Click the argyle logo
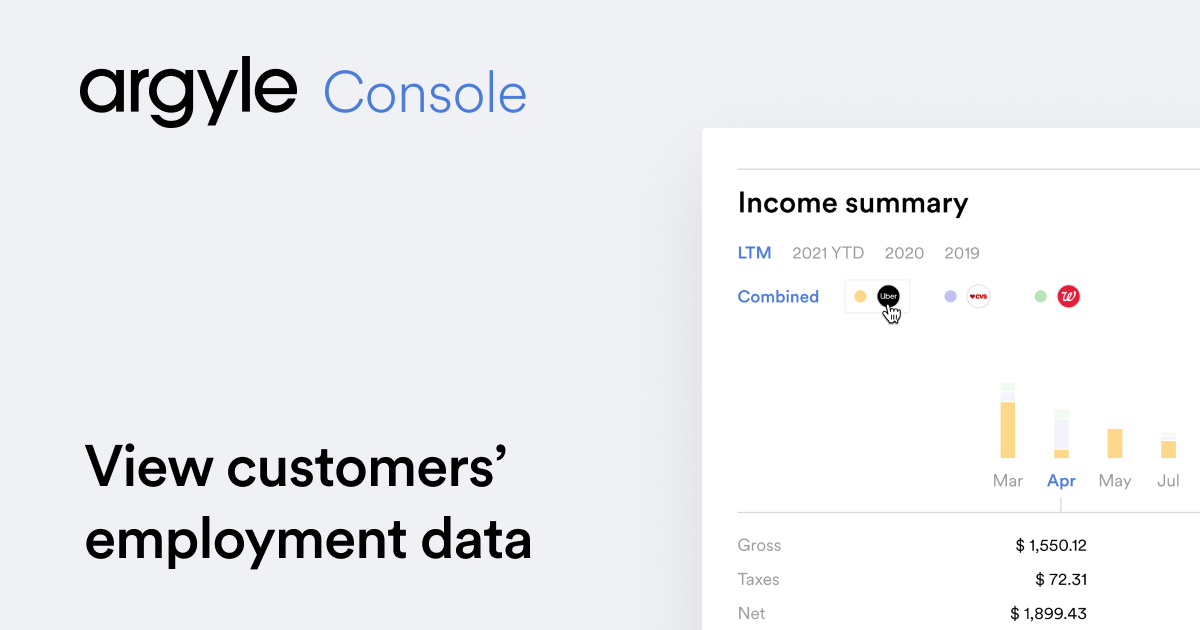Viewport: 1200px width, 630px height. tap(188, 94)
